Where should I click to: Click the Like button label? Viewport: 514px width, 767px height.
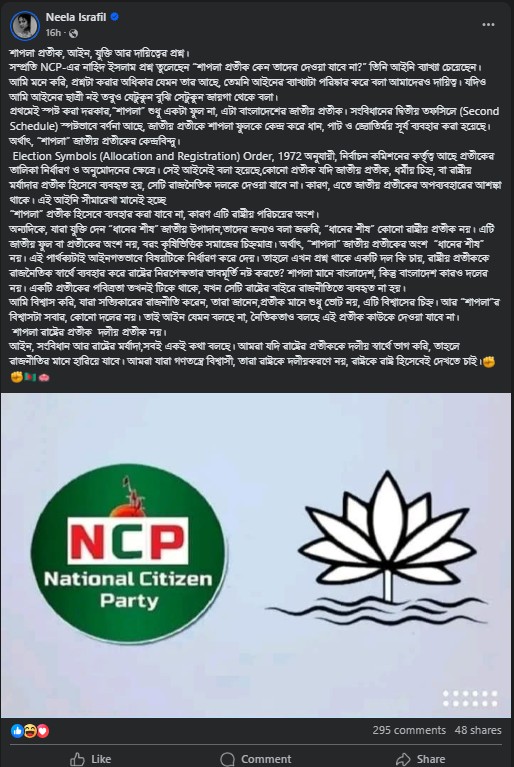click(101, 759)
